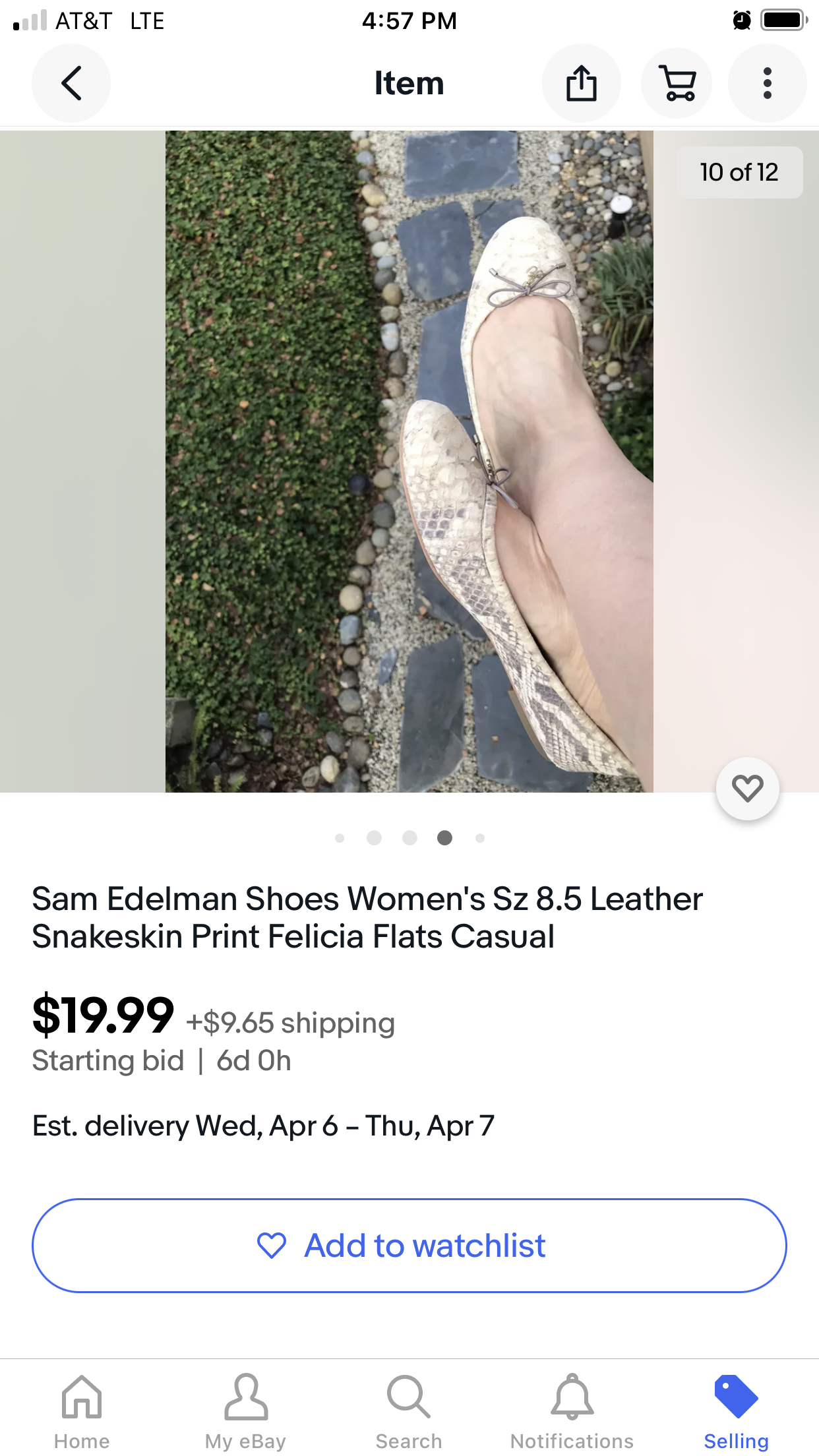This screenshot has width=819, height=1456.
Task: Tap the Sam Edelman Shoes listing title
Action: pyautogui.click(x=367, y=917)
